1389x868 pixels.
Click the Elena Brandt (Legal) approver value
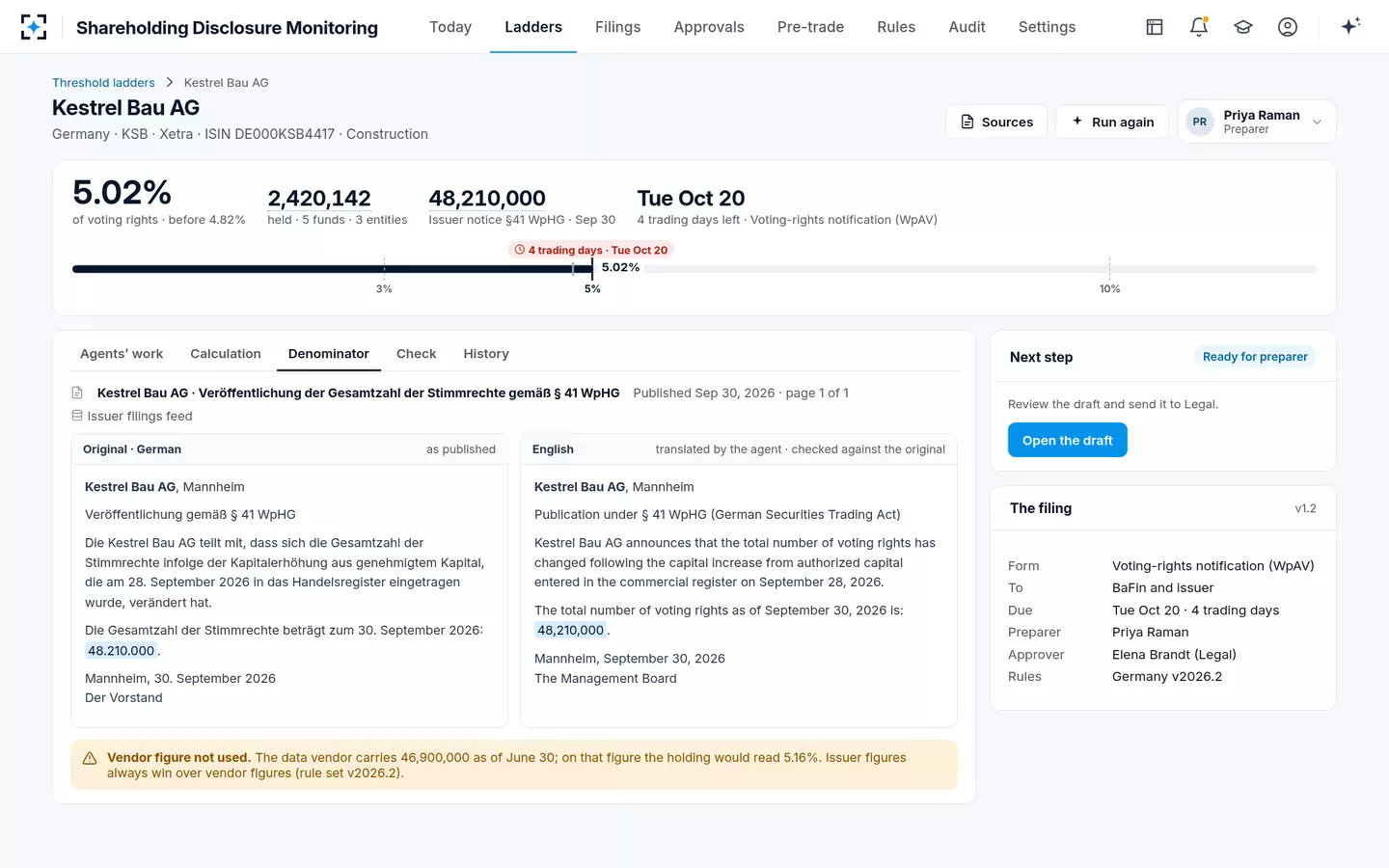pyautogui.click(x=1174, y=654)
